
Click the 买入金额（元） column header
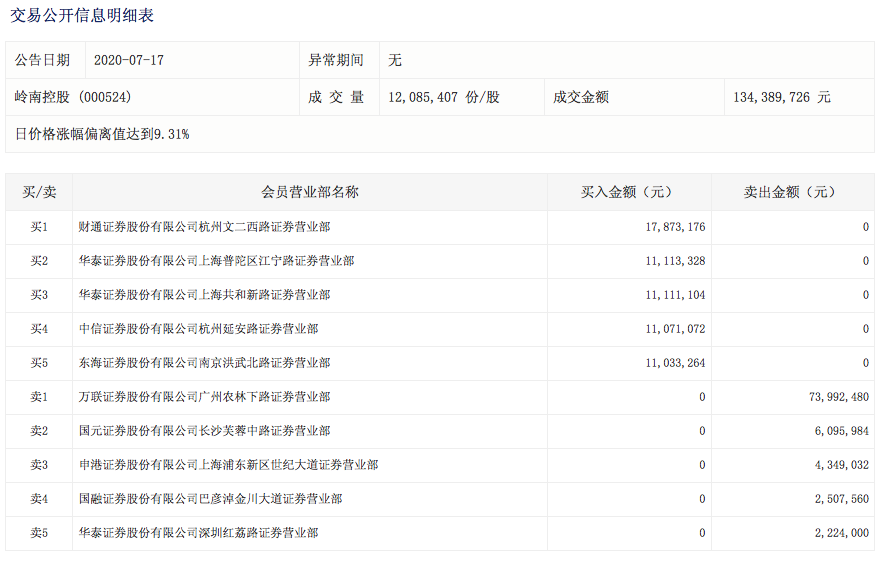tap(629, 192)
